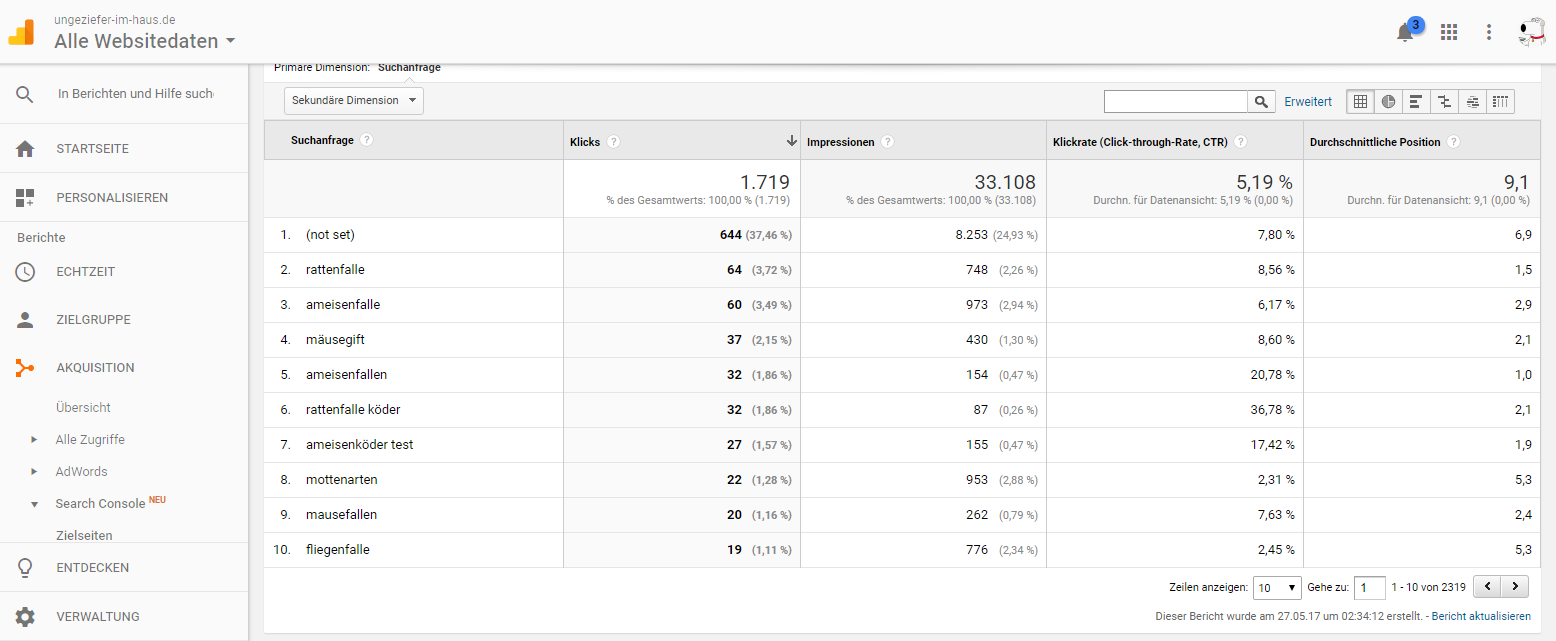Click help icon next to Klicks
1556x641 pixels.
click(x=613, y=142)
